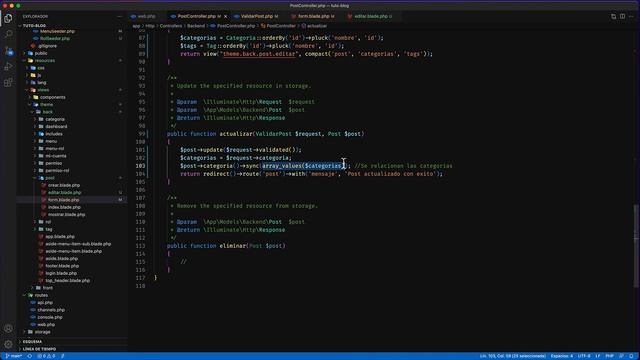Expand the ESQUEMA section
Screen dimensions: 640x360
coord(32,342)
